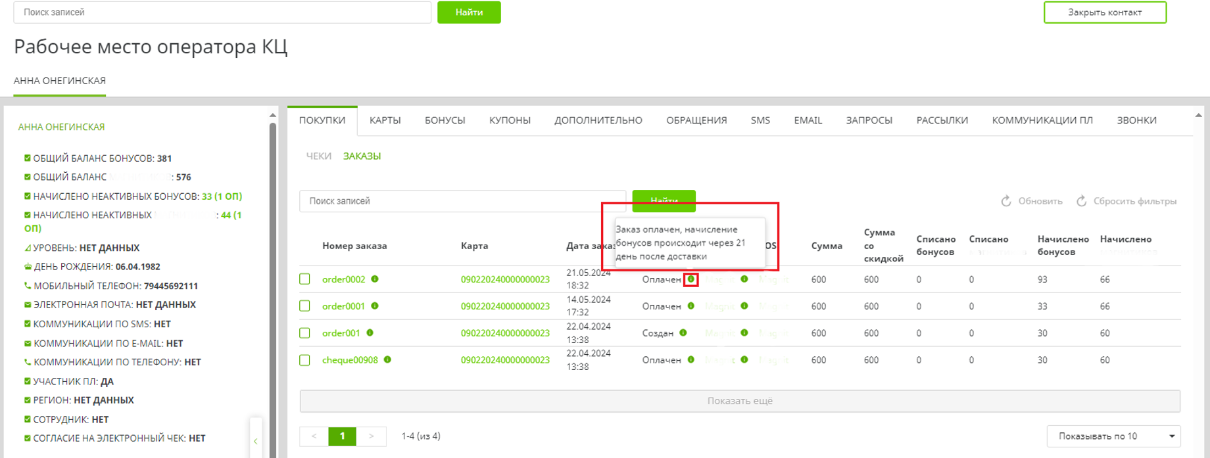Image resolution: width=1210 pixels, height=458 pixels.
Task: Click status info icon in order0001 row
Action: 691,306
